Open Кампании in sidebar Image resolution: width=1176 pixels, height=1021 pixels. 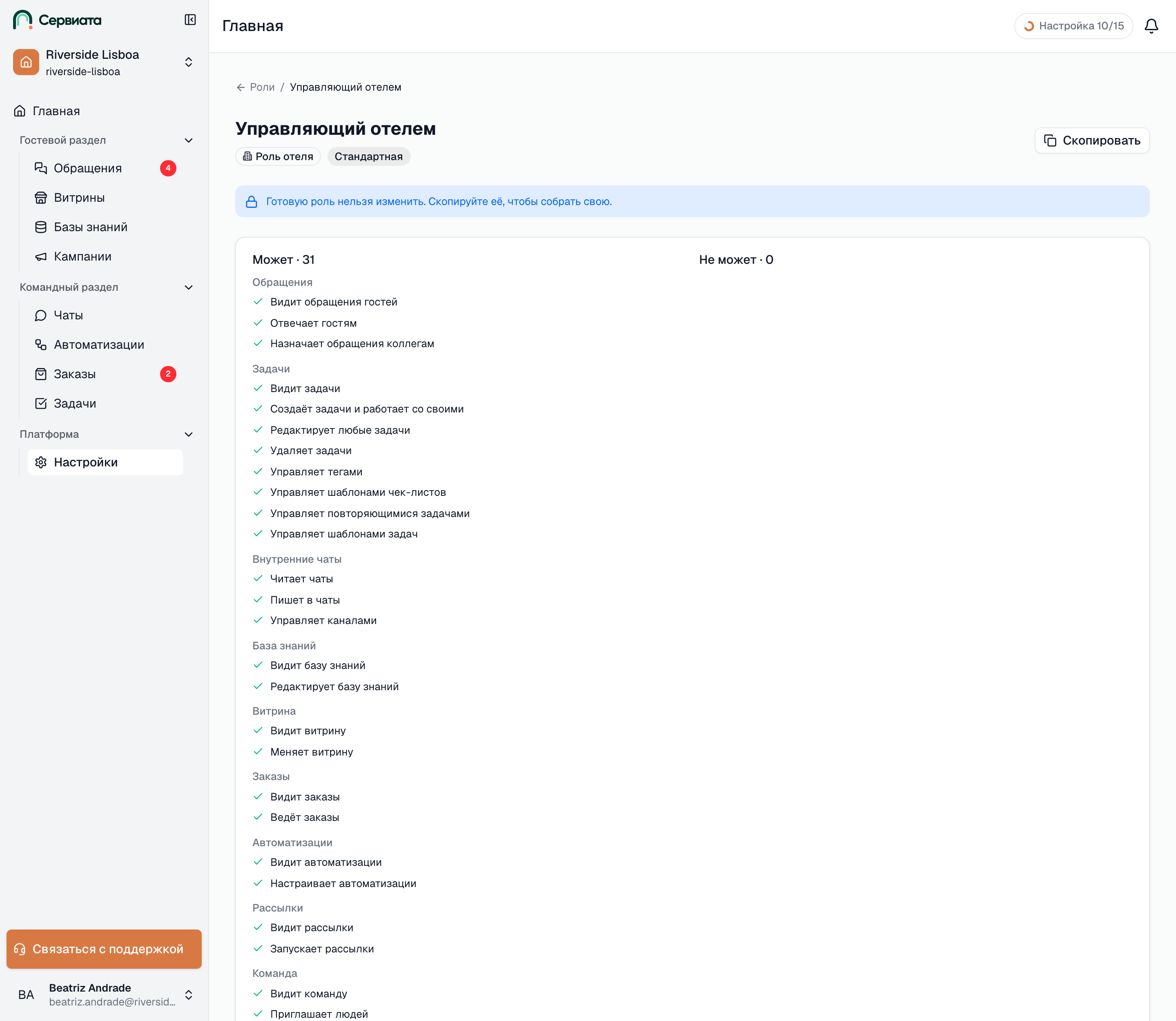click(105, 256)
